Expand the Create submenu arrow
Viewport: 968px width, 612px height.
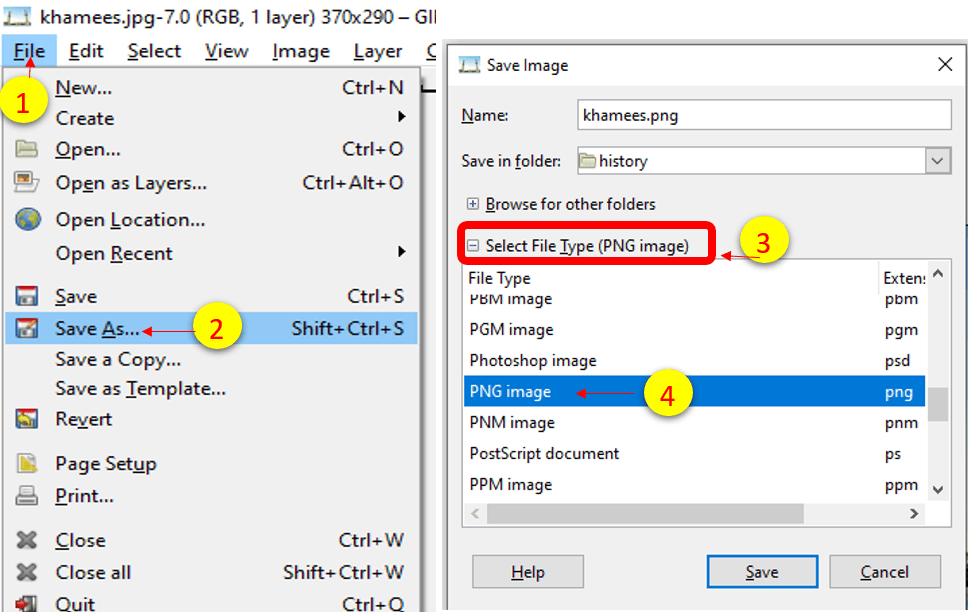(x=401, y=117)
